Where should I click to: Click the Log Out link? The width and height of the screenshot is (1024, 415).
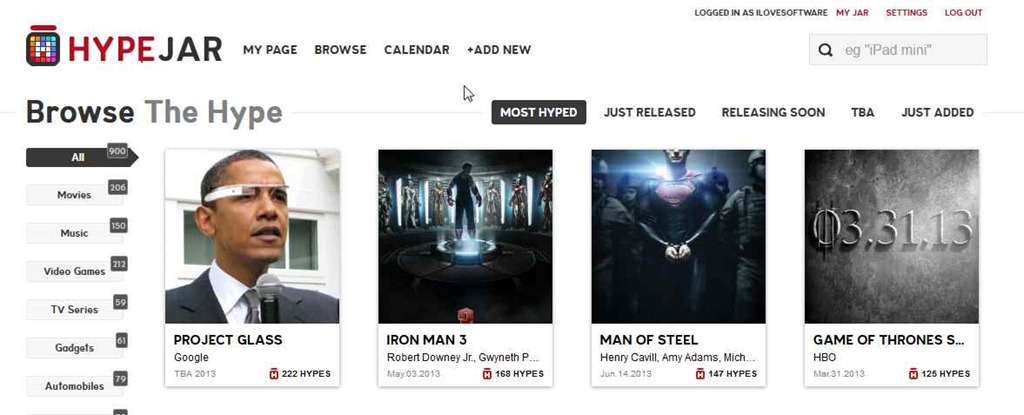coord(963,12)
